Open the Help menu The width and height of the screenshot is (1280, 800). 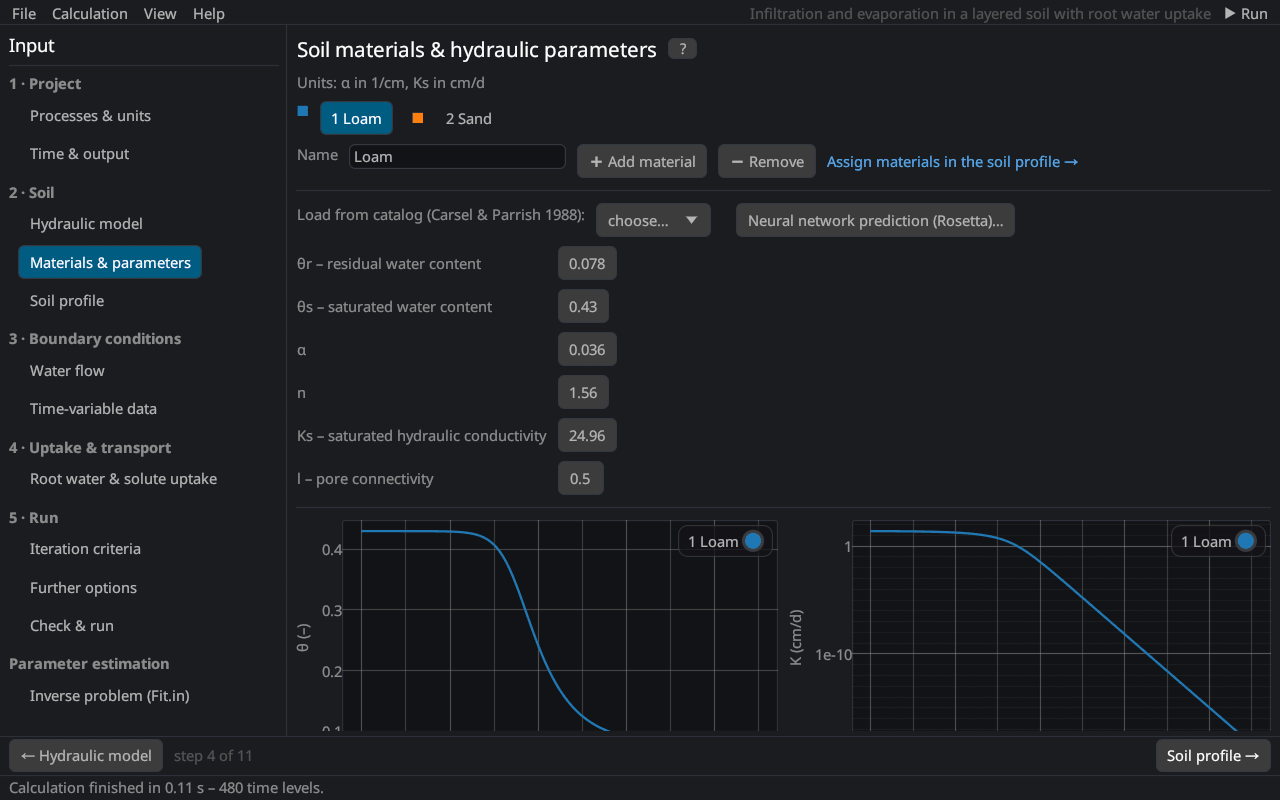click(208, 13)
